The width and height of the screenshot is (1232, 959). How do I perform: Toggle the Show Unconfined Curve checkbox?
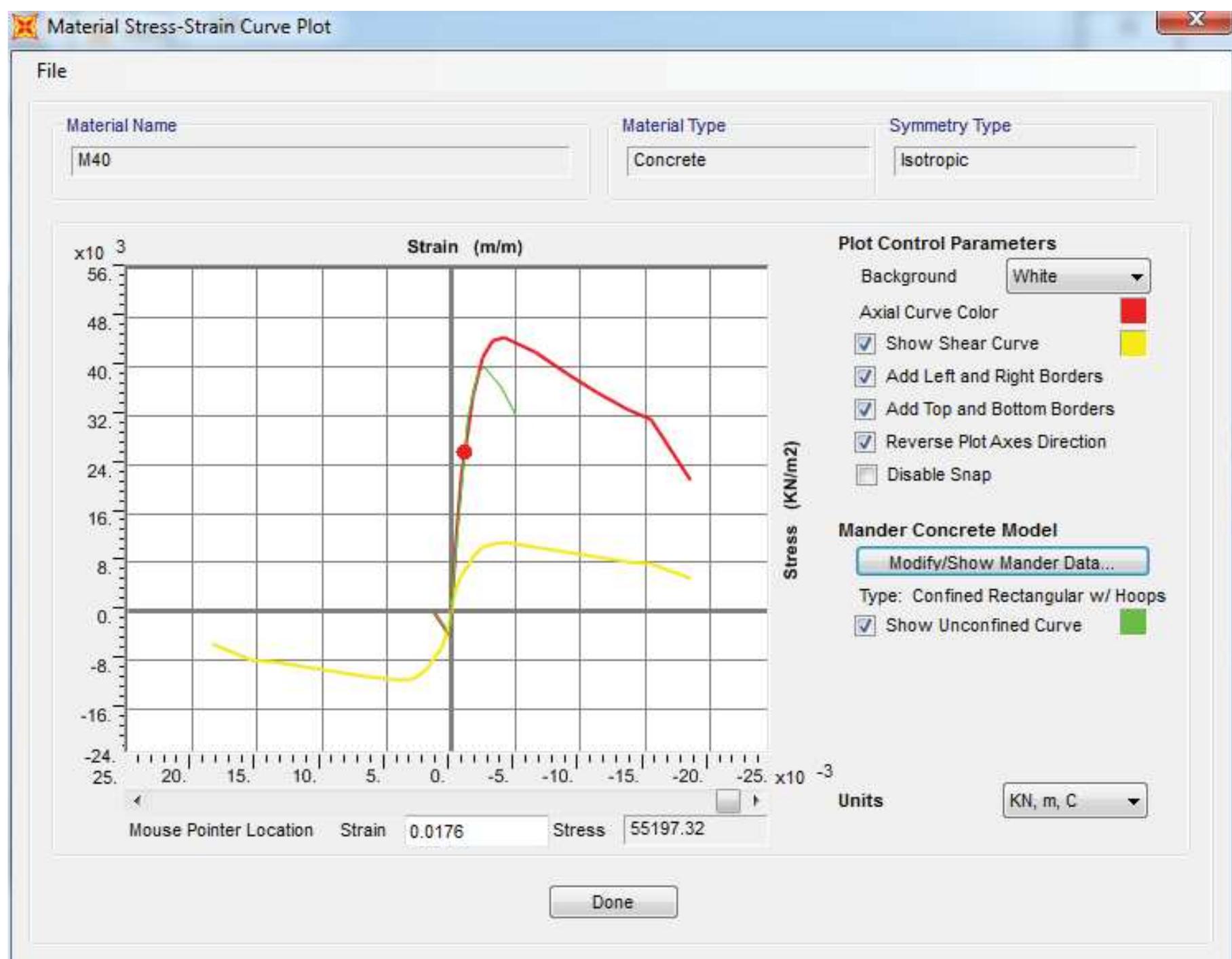coord(865,625)
